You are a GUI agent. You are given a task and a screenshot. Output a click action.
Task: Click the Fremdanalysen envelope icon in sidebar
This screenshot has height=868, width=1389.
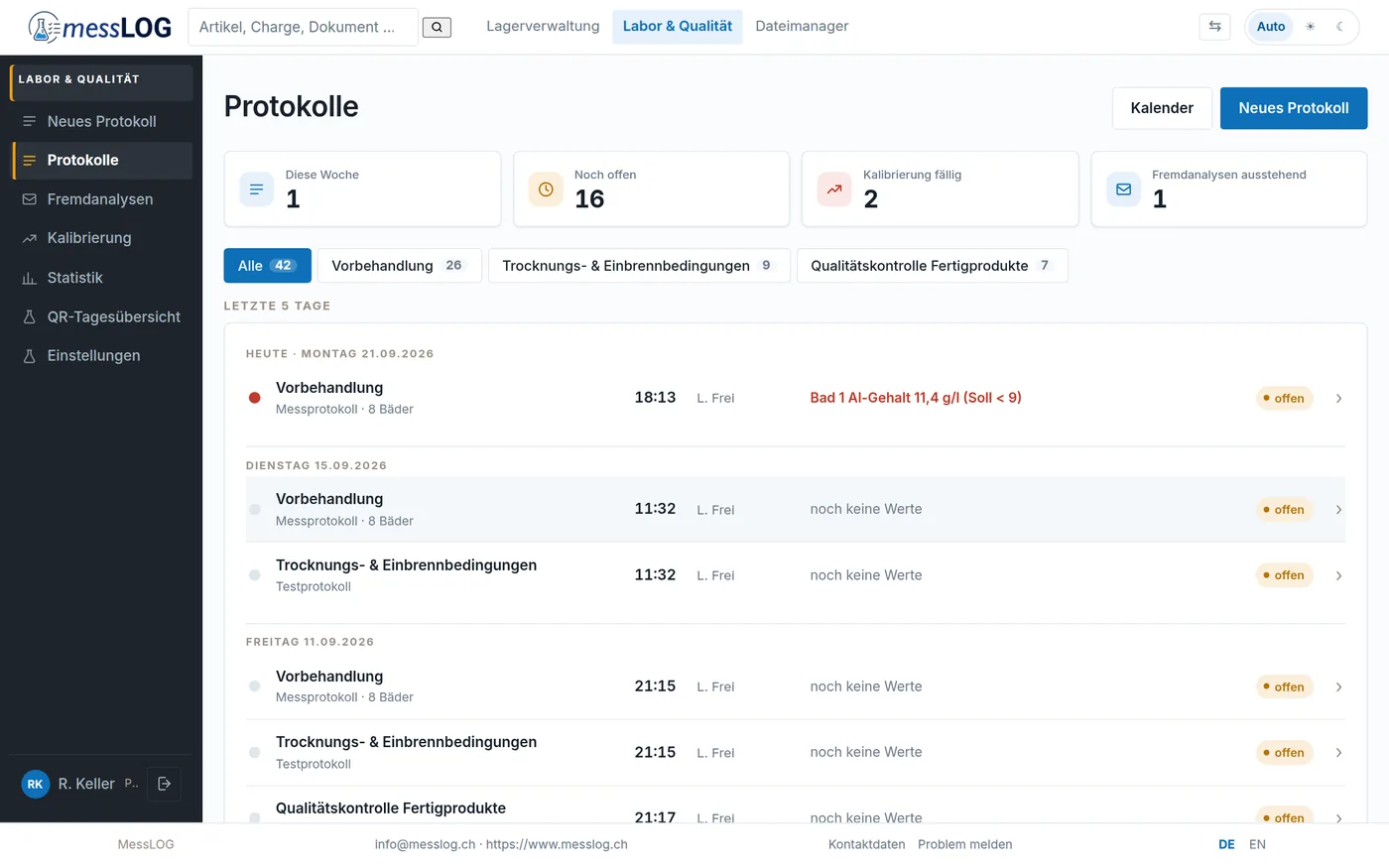(x=30, y=199)
